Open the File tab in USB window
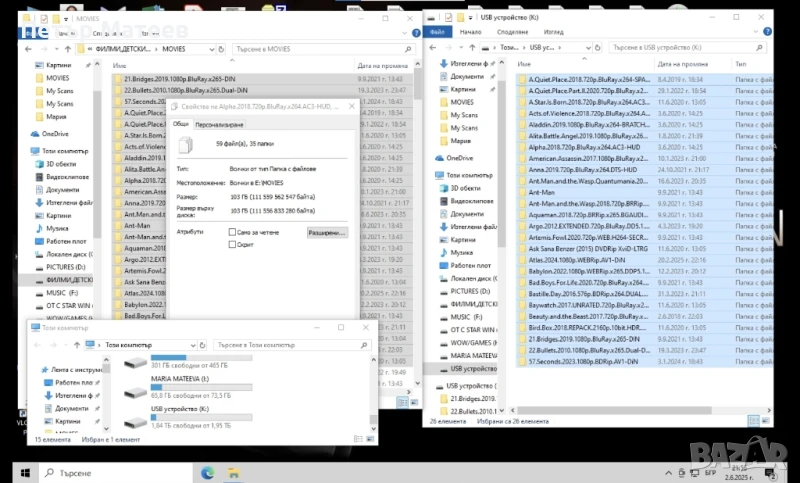800x483 pixels. (x=441, y=31)
